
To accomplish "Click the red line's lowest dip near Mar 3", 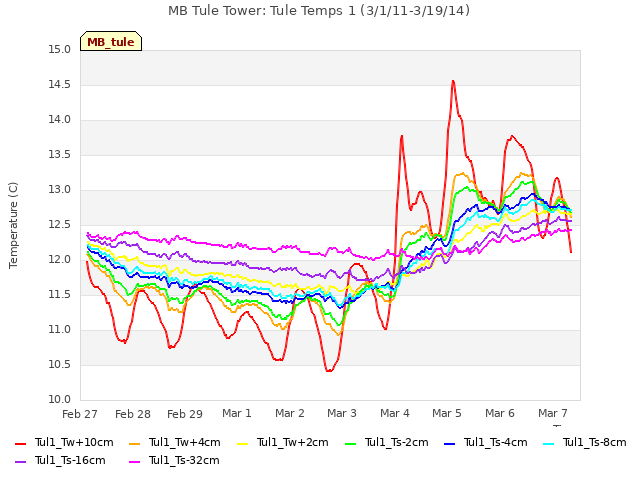I will tap(329, 371).
